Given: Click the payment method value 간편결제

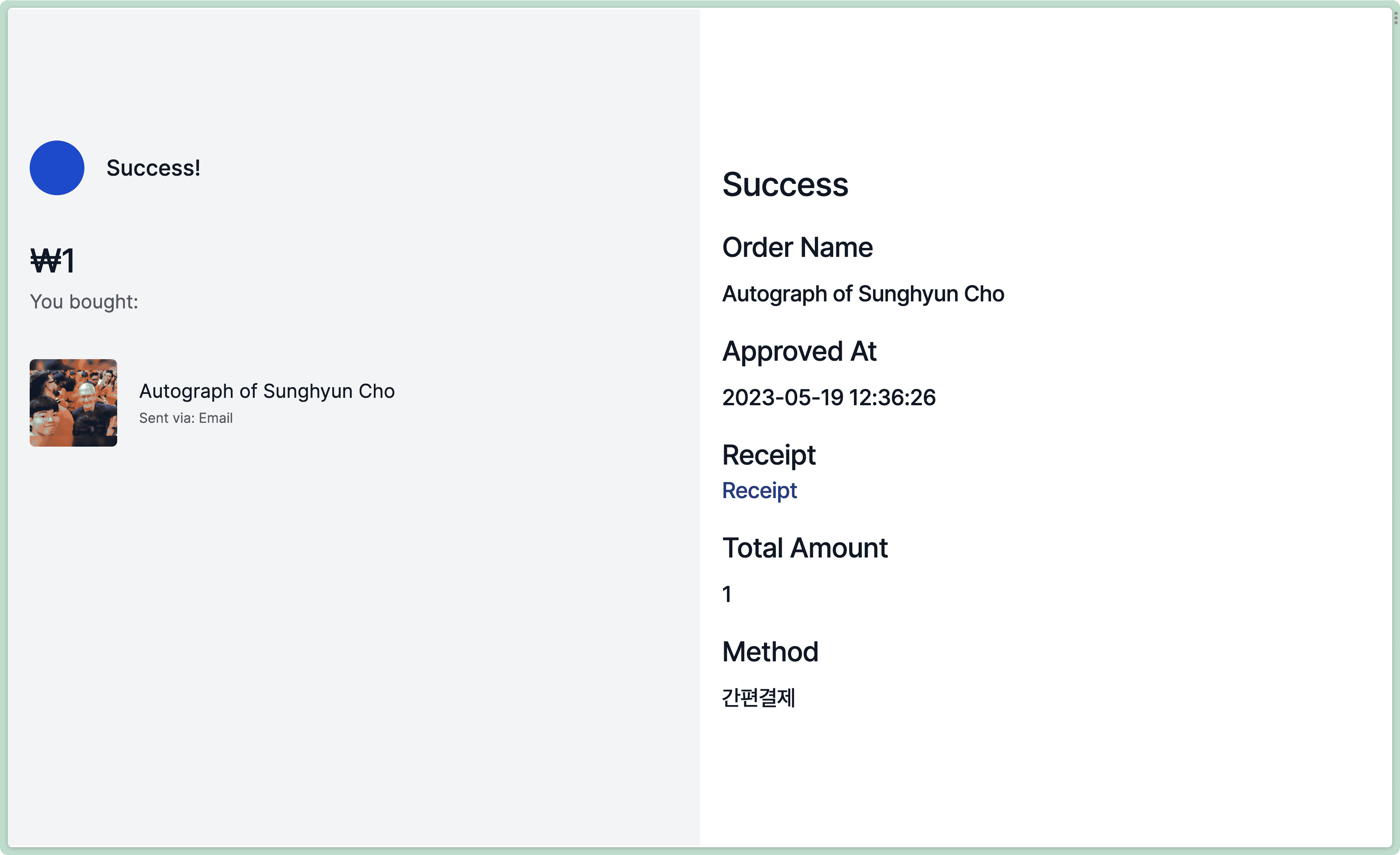Looking at the screenshot, I should pos(758,698).
